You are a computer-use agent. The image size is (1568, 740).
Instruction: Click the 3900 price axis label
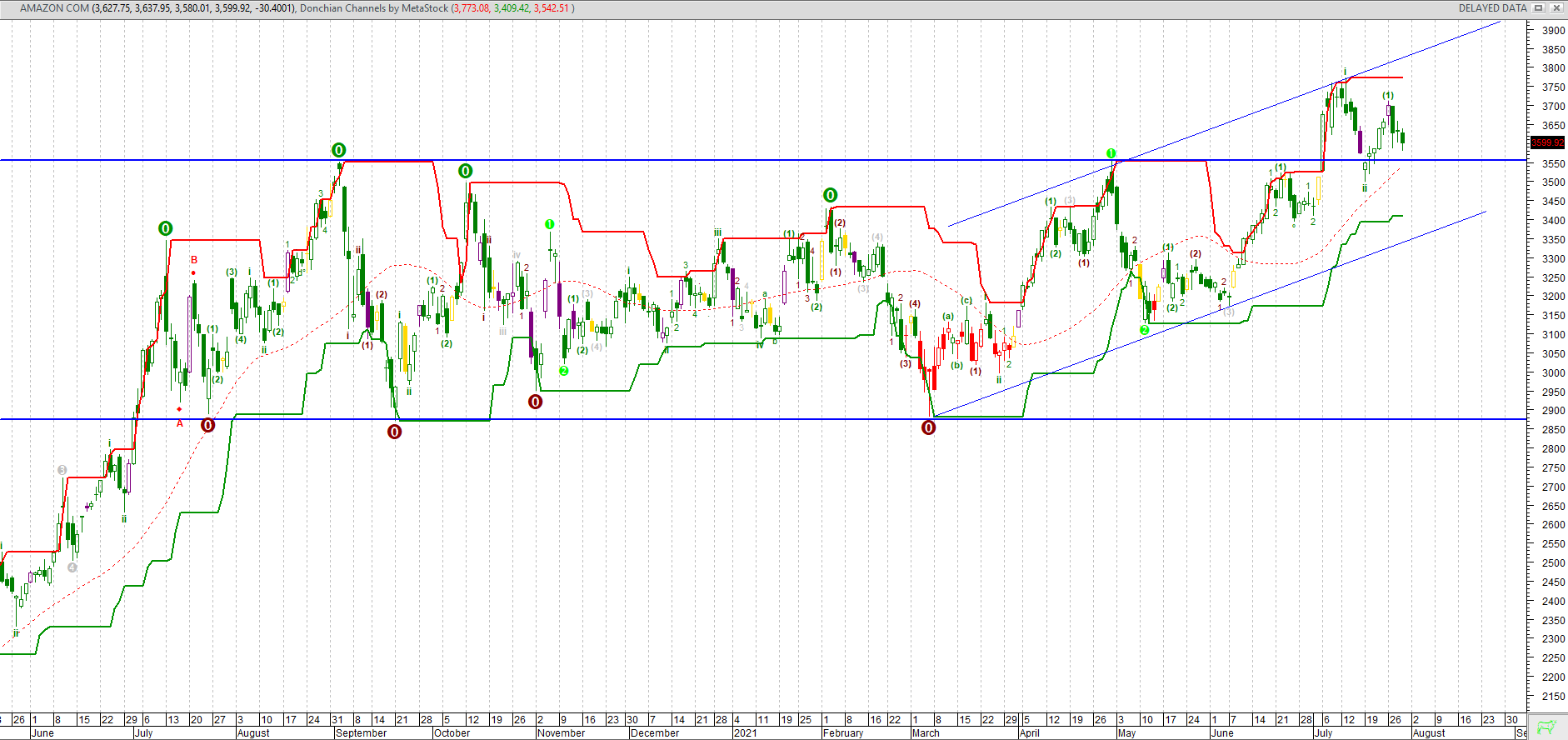tap(1553, 30)
